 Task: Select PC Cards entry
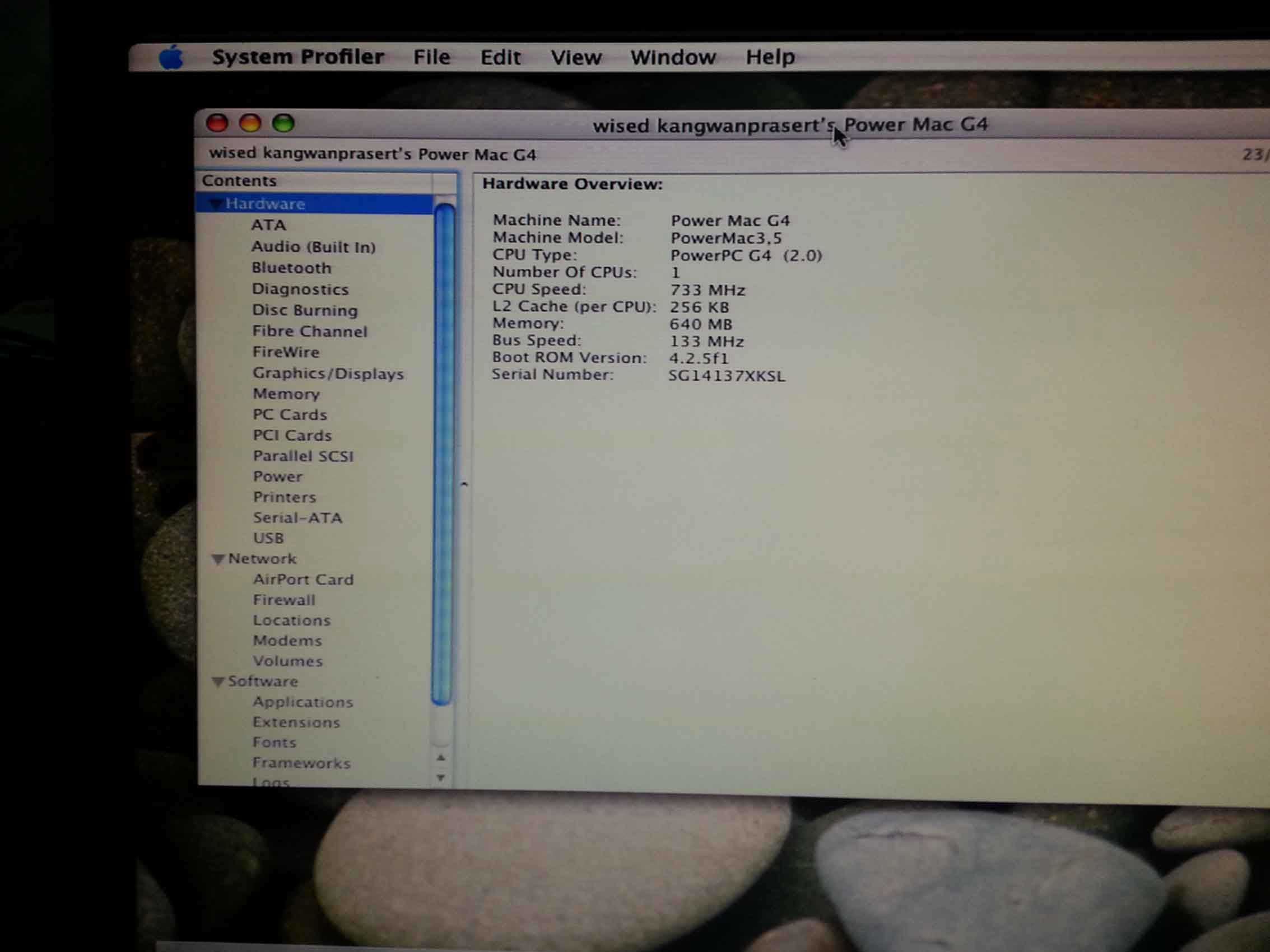pyautogui.click(x=290, y=415)
